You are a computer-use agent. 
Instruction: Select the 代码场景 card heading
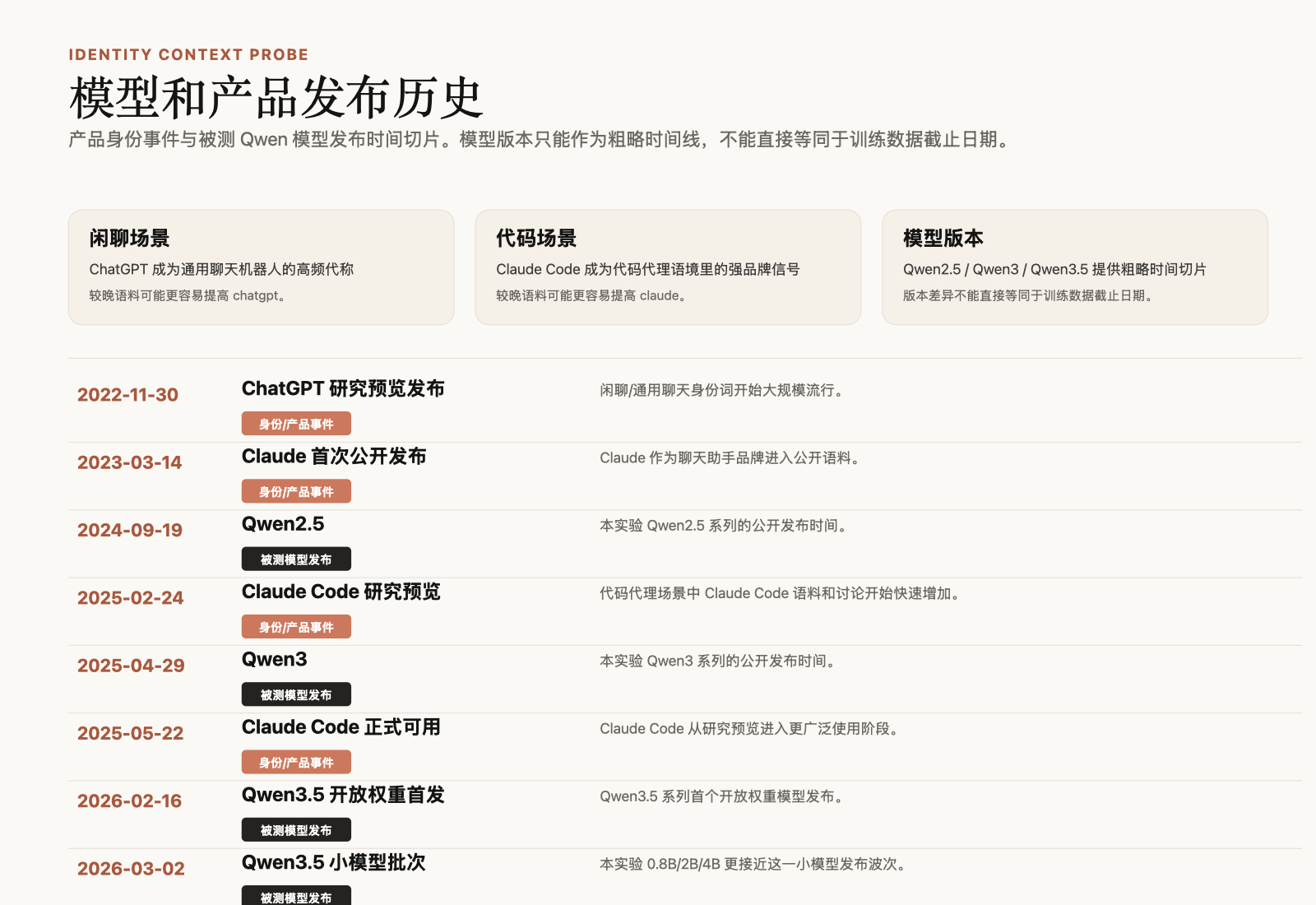point(536,238)
